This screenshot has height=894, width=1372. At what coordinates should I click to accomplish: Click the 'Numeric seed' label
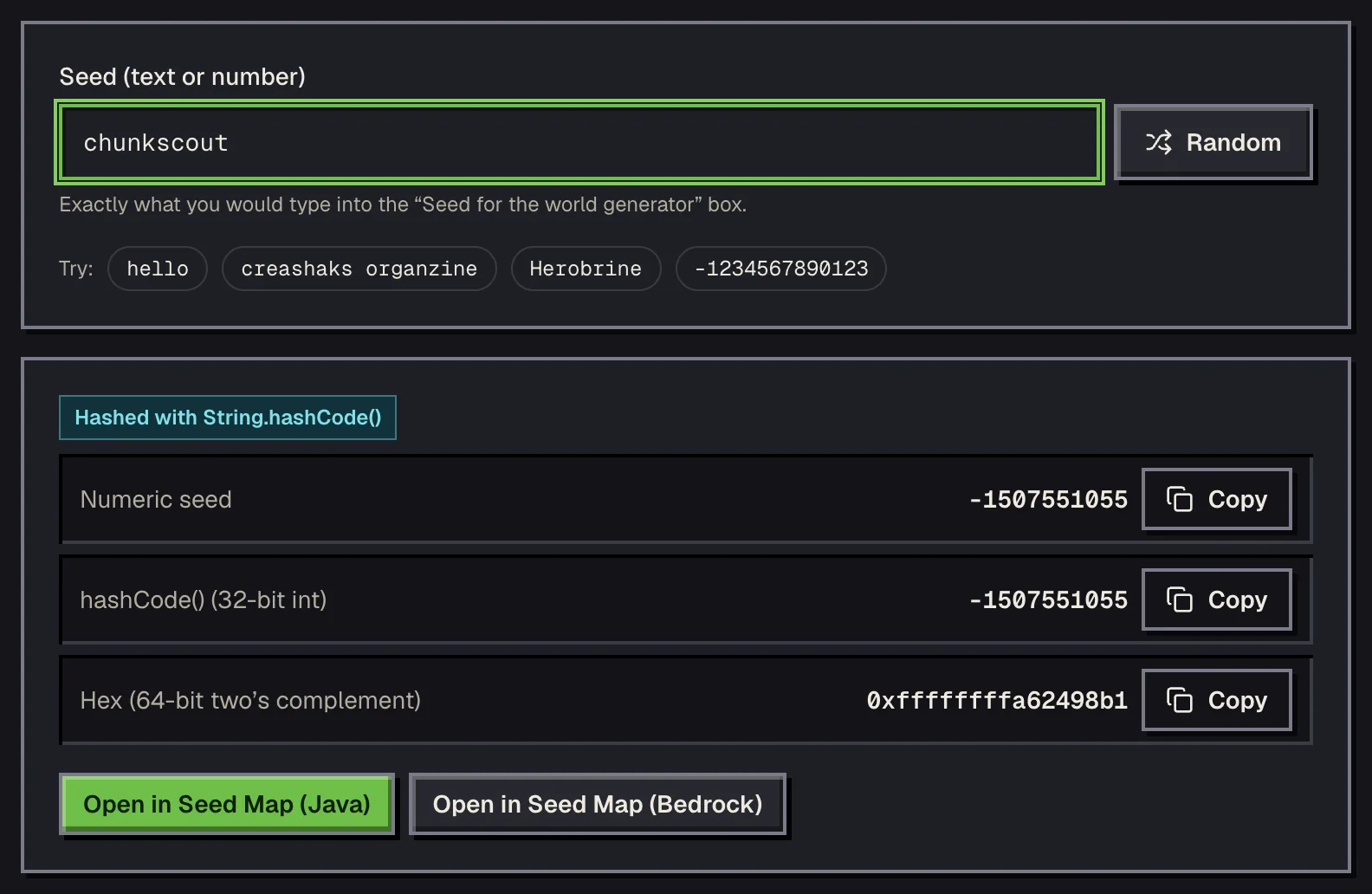(156, 499)
